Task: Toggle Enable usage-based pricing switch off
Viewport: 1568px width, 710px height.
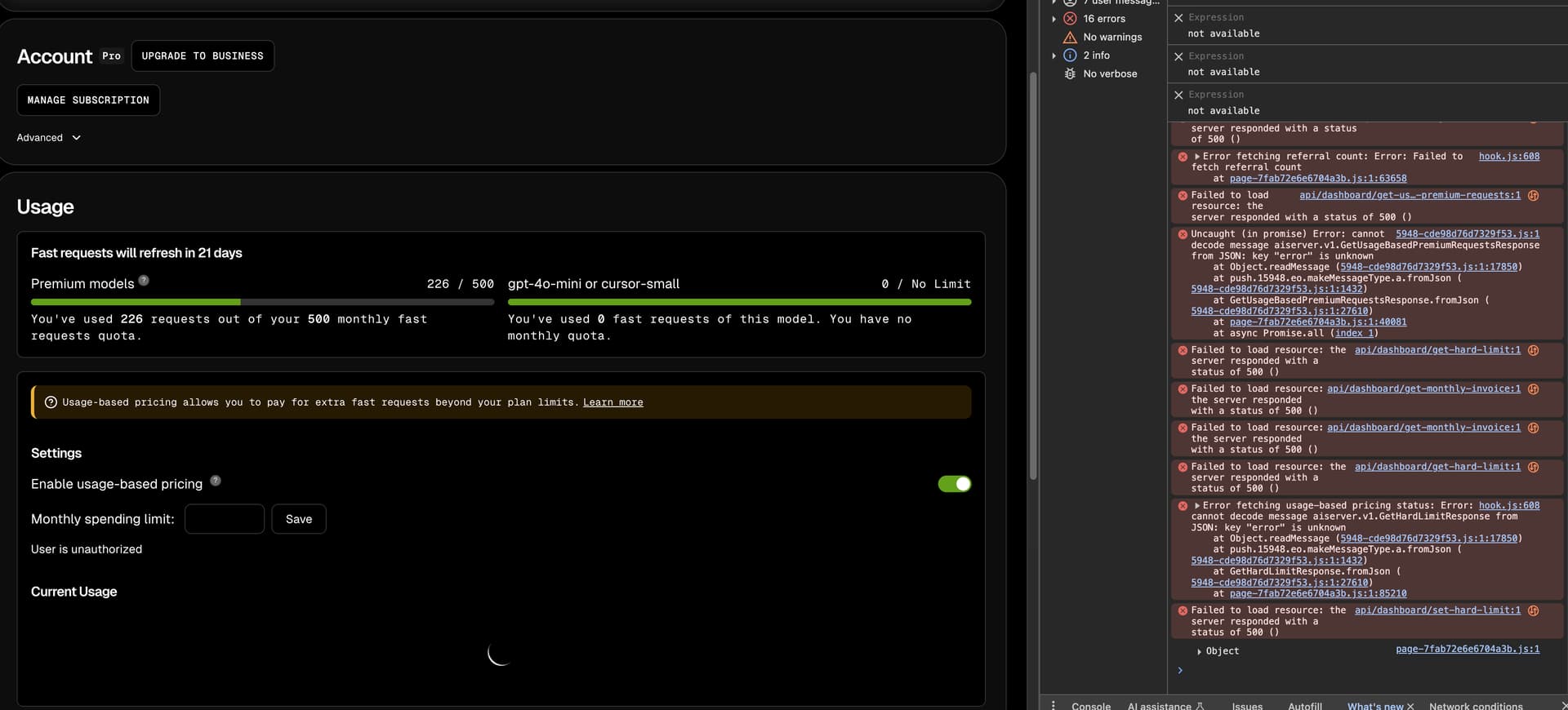Action: 955,484
